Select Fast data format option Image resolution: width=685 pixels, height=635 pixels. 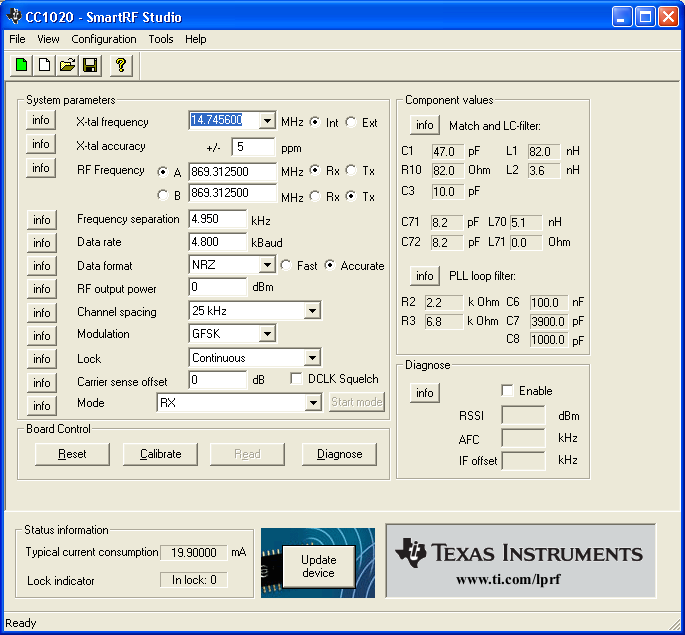(286, 265)
